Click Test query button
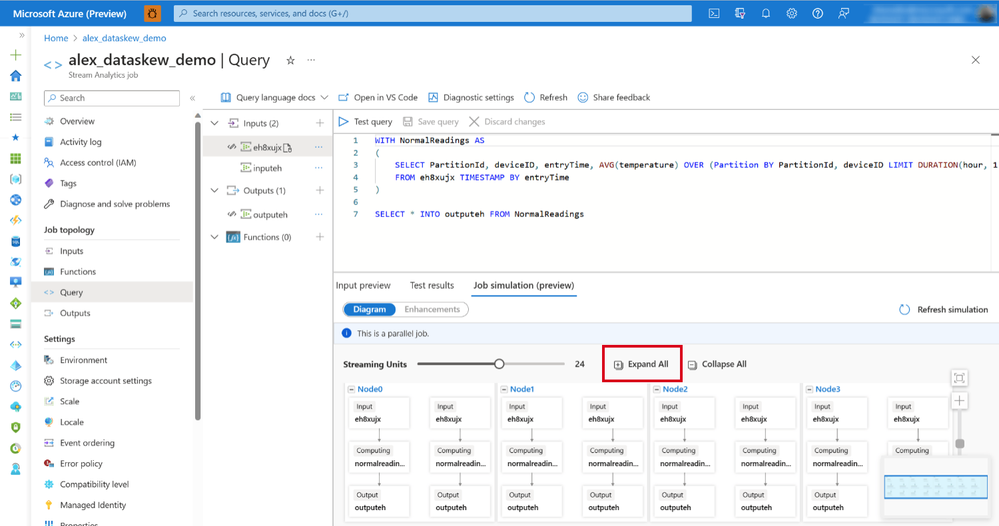Viewport: 999px width, 526px height. click(x=366, y=122)
